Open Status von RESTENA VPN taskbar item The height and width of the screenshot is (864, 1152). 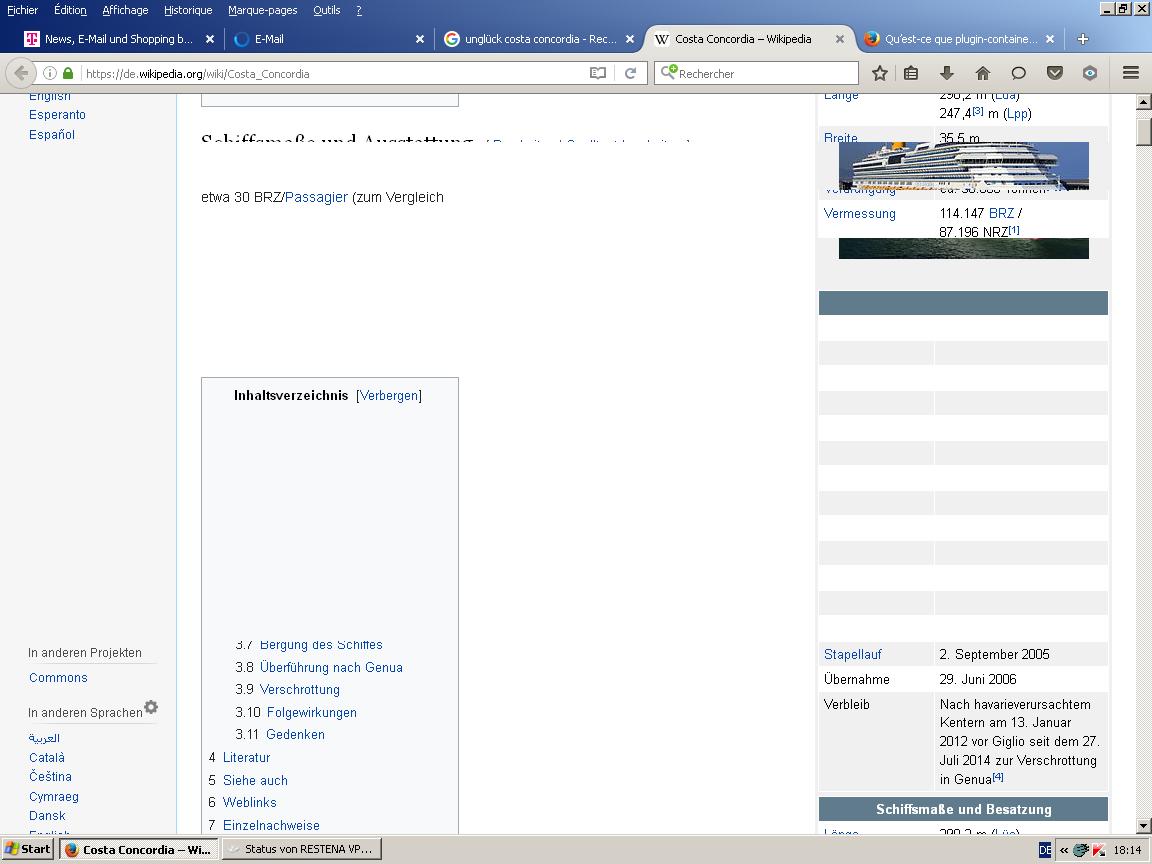click(301, 849)
